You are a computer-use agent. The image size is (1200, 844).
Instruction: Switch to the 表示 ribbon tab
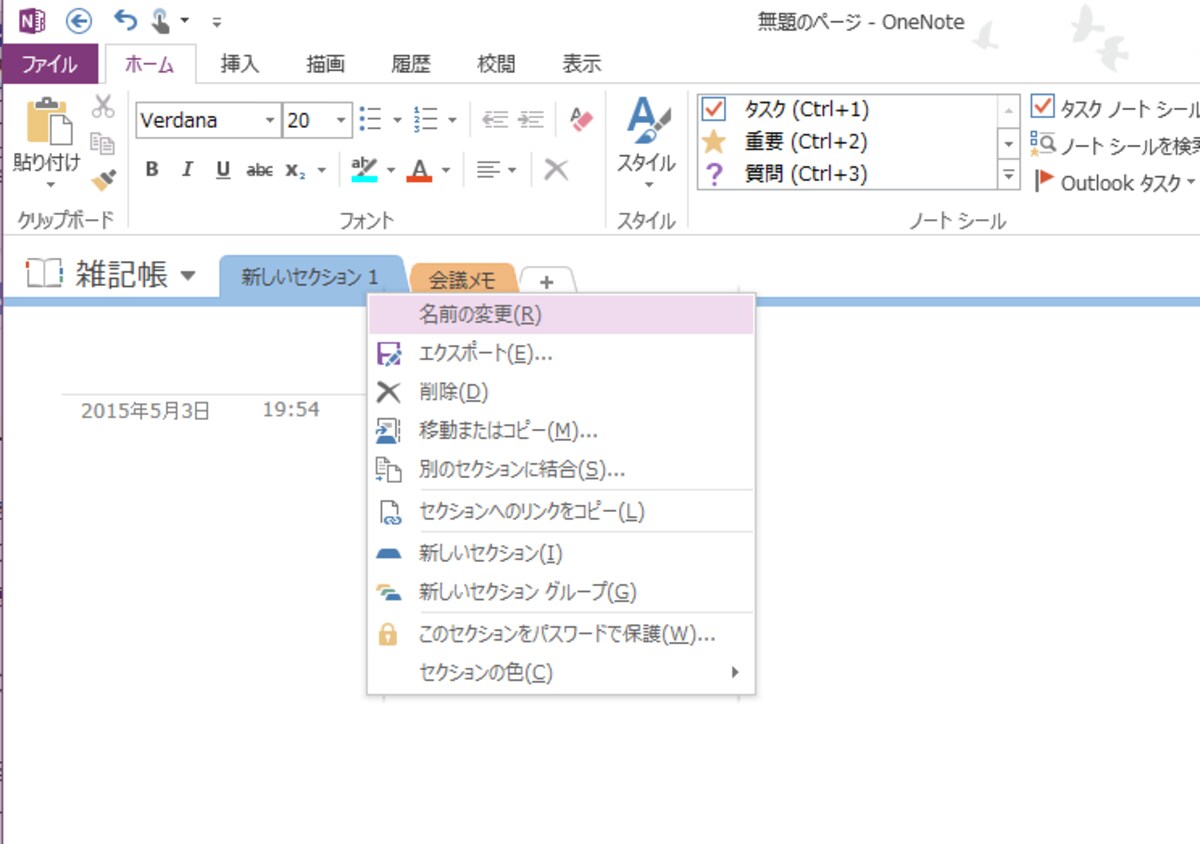(x=582, y=65)
